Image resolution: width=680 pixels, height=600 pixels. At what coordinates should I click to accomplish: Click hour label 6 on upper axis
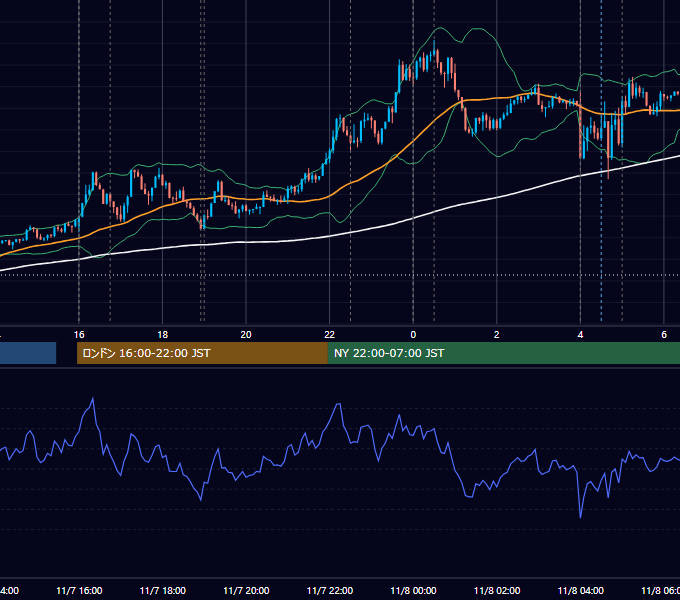pyautogui.click(x=664, y=334)
